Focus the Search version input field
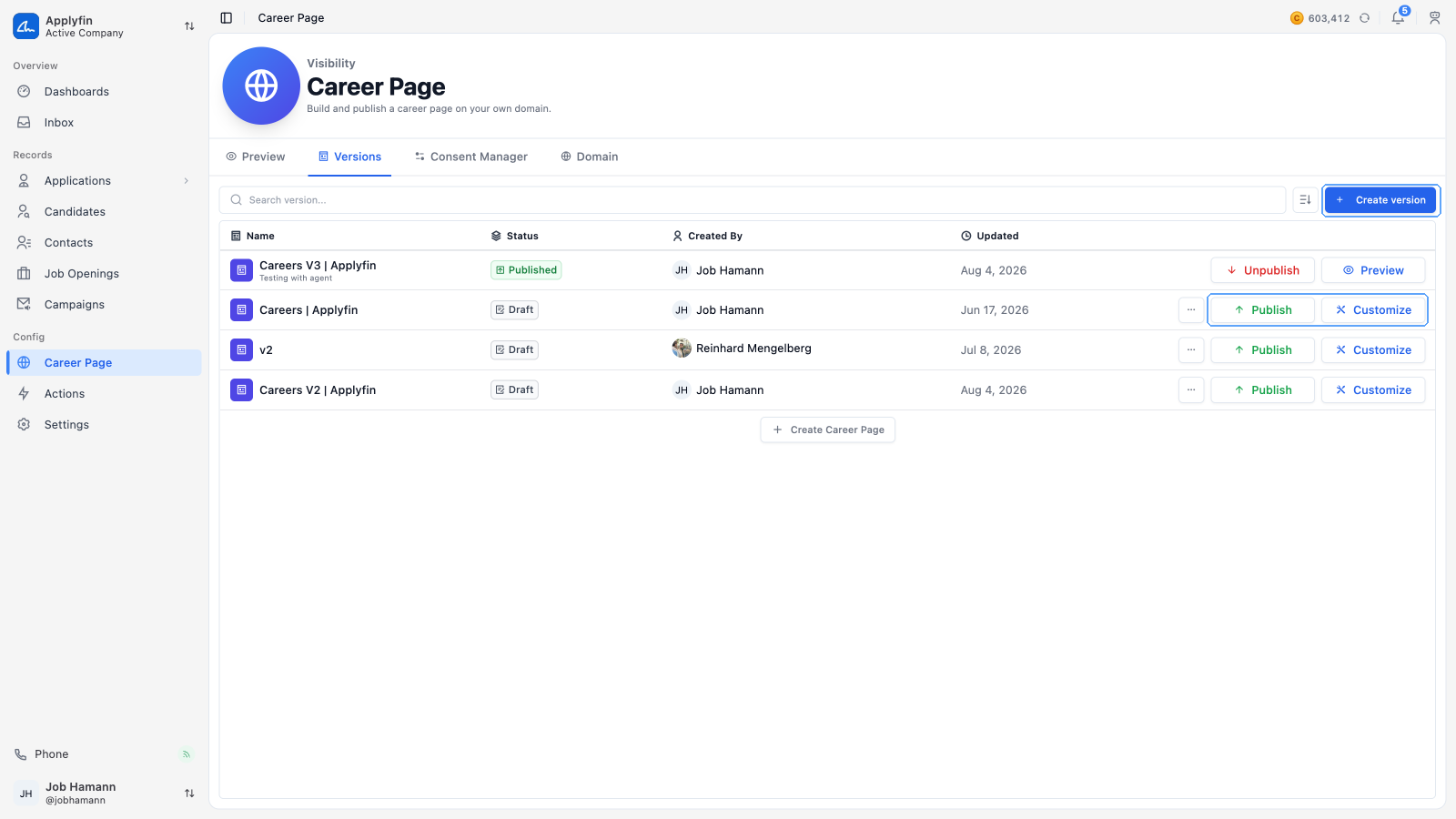 point(753,200)
